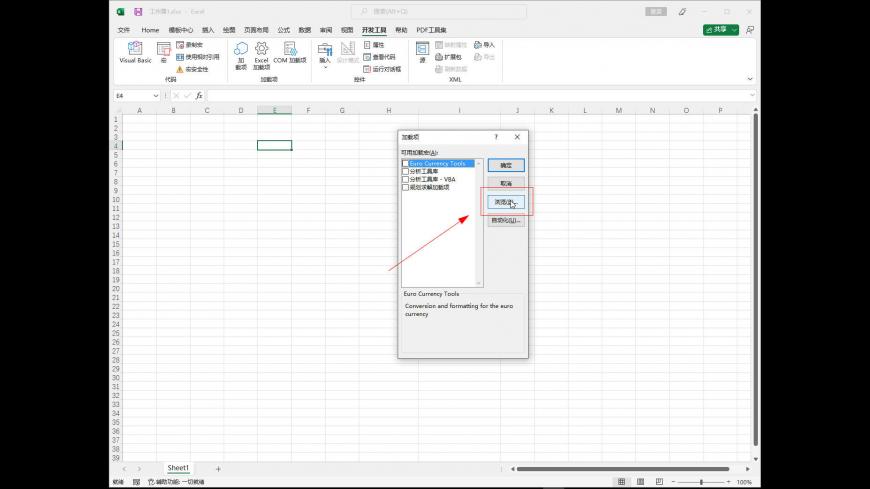The image size is (870, 489).
Task: Tick the 规划求解加载项 checkbox
Action: coord(405,187)
